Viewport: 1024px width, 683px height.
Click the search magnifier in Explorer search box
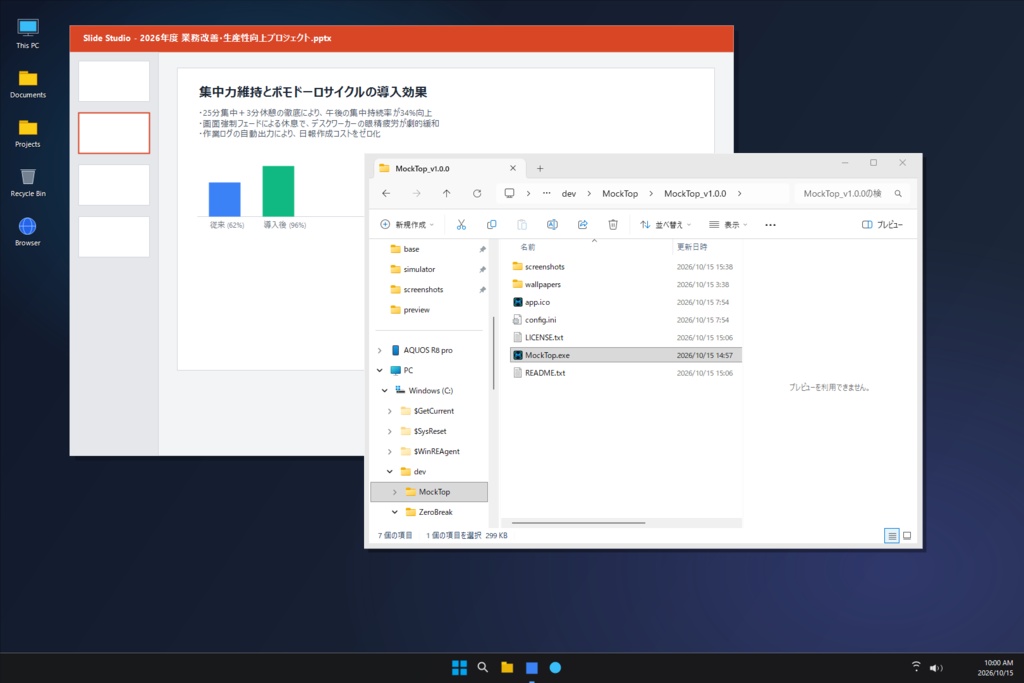point(898,193)
